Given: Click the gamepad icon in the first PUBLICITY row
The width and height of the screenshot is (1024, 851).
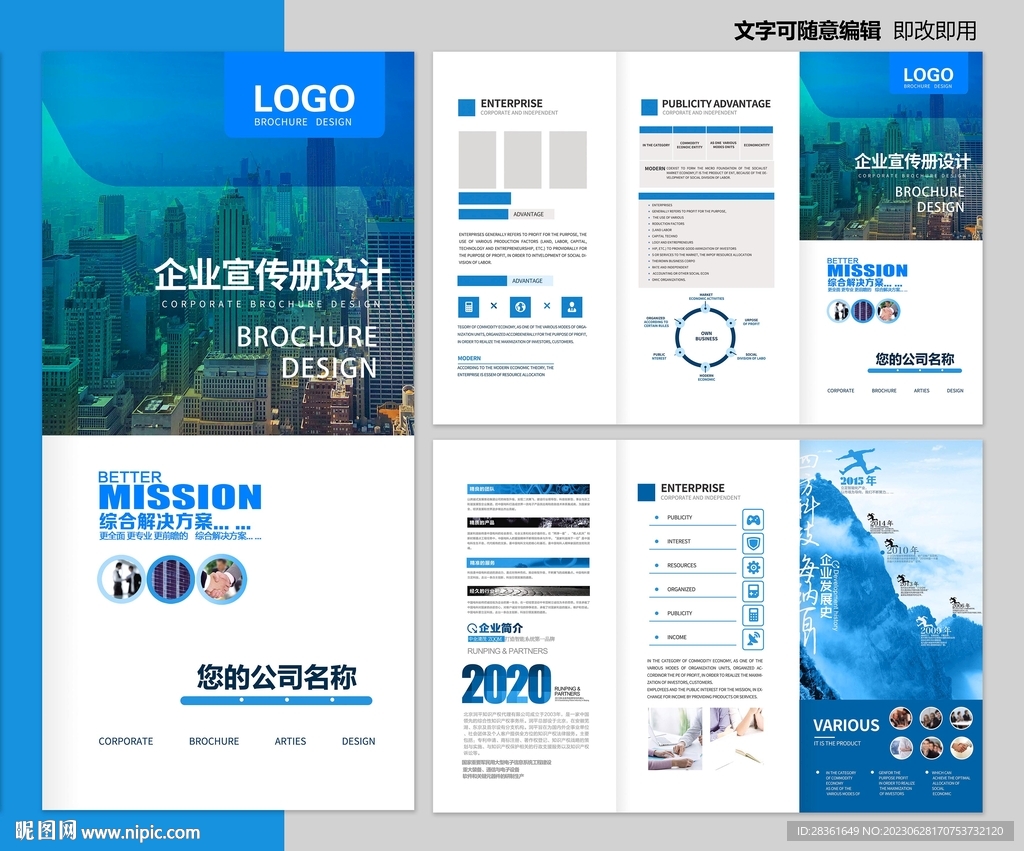Looking at the screenshot, I should pos(753,519).
